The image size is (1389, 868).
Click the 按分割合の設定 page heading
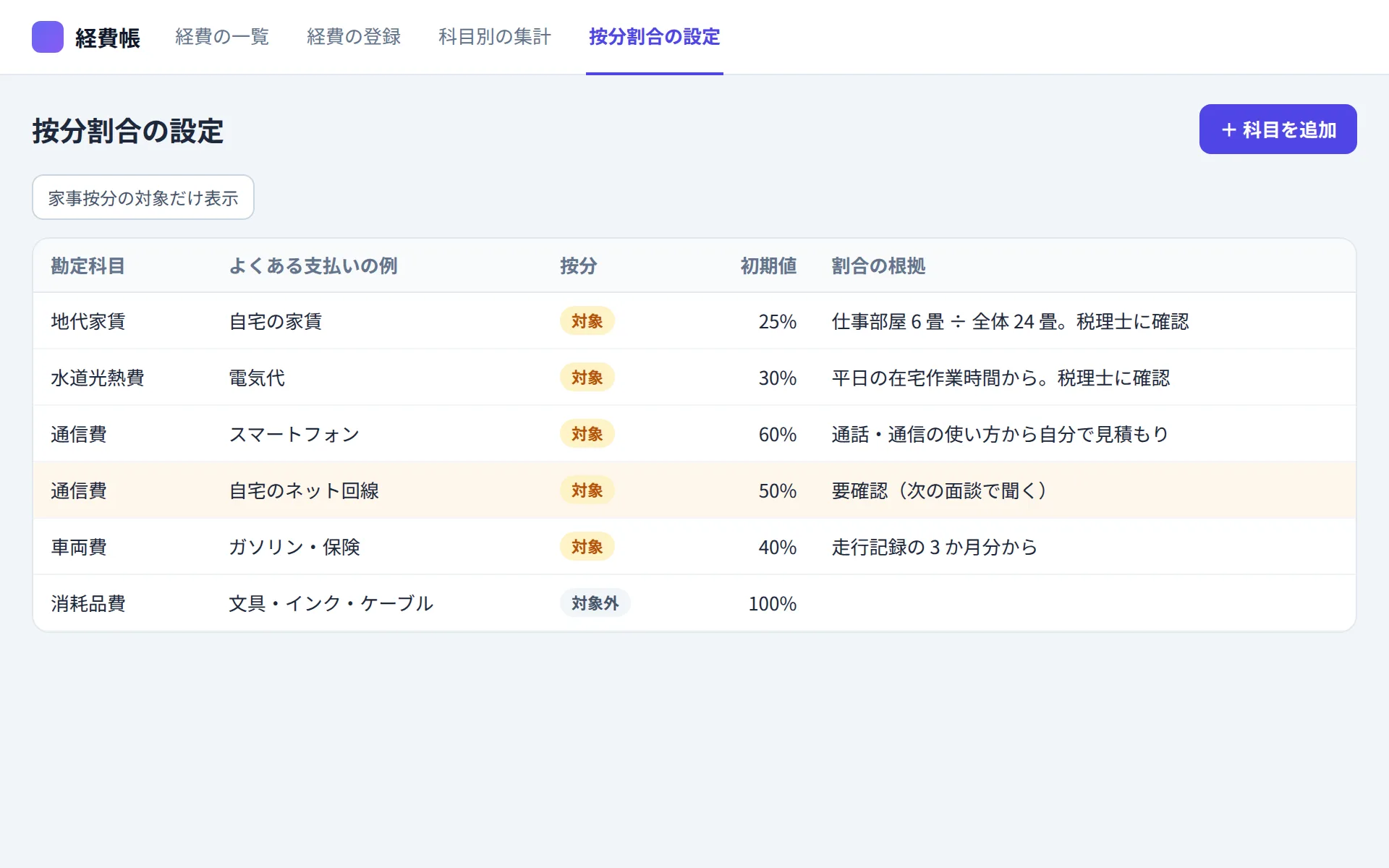coord(128,131)
